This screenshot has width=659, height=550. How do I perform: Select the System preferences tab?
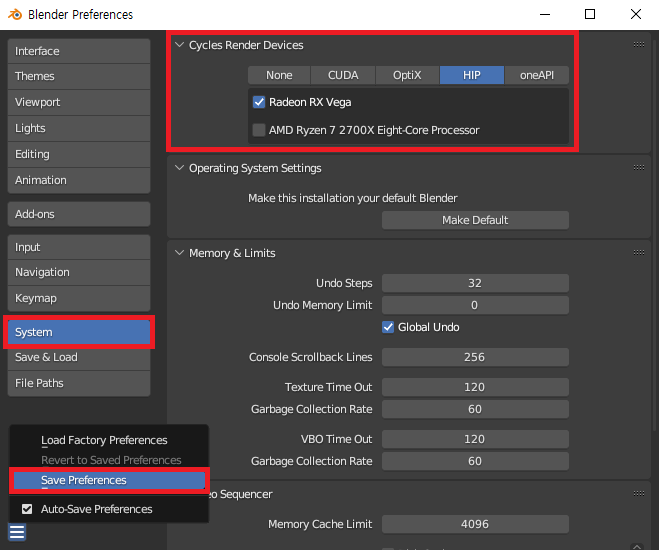[79, 332]
